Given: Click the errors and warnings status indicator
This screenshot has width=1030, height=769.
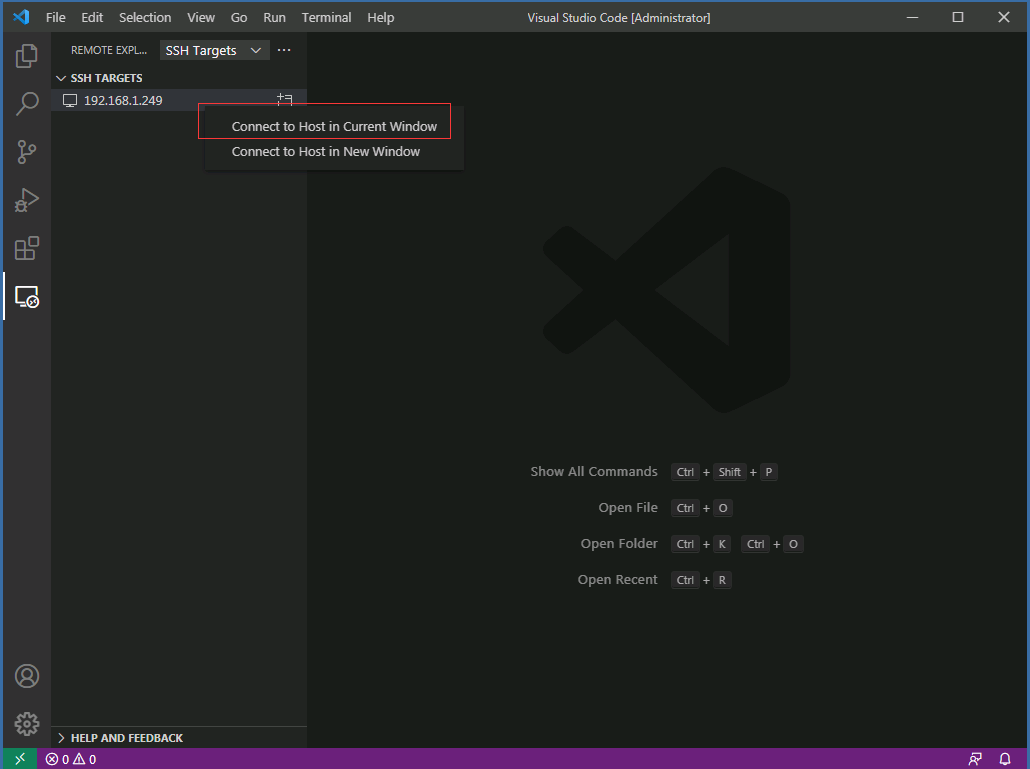Looking at the screenshot, I should click(71, 759).
